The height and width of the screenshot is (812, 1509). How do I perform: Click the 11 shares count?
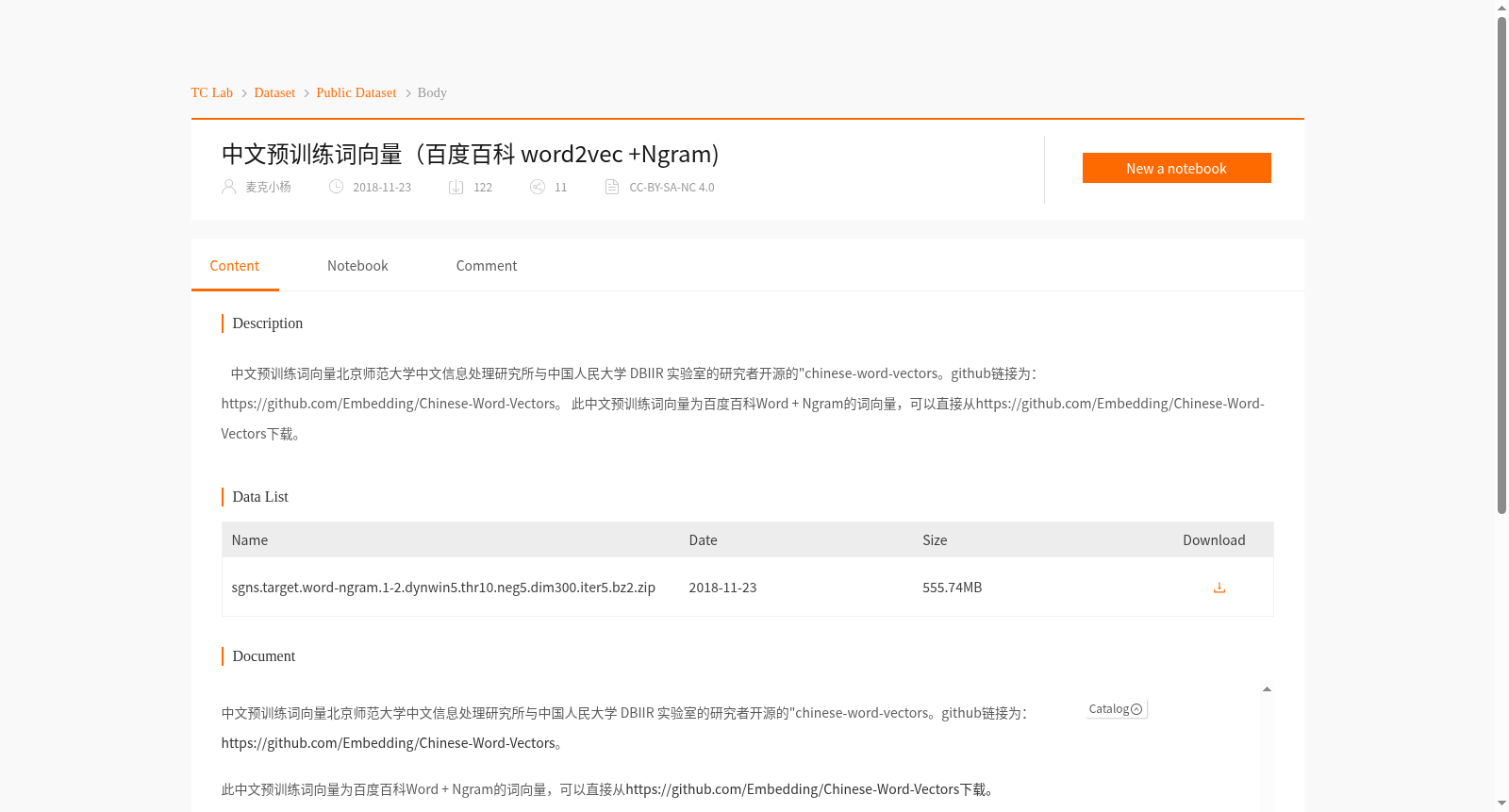point(560,187)
